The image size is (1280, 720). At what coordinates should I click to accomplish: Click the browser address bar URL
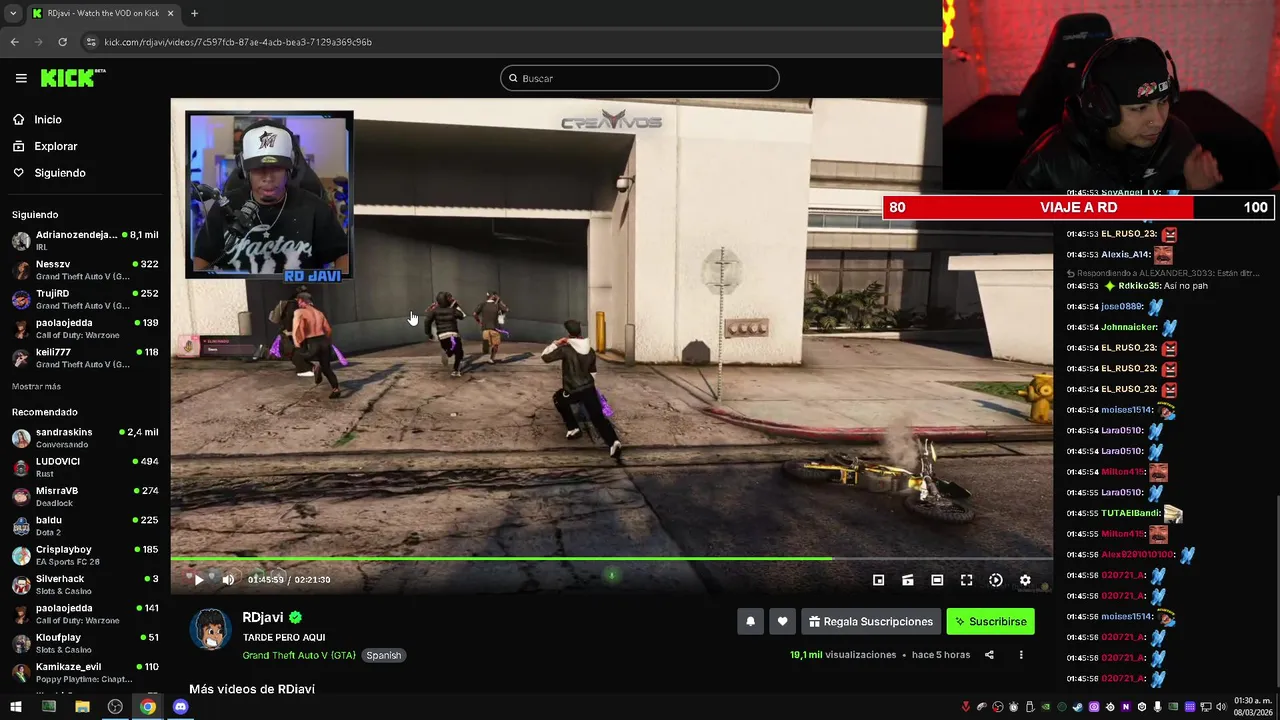[238, 42]
